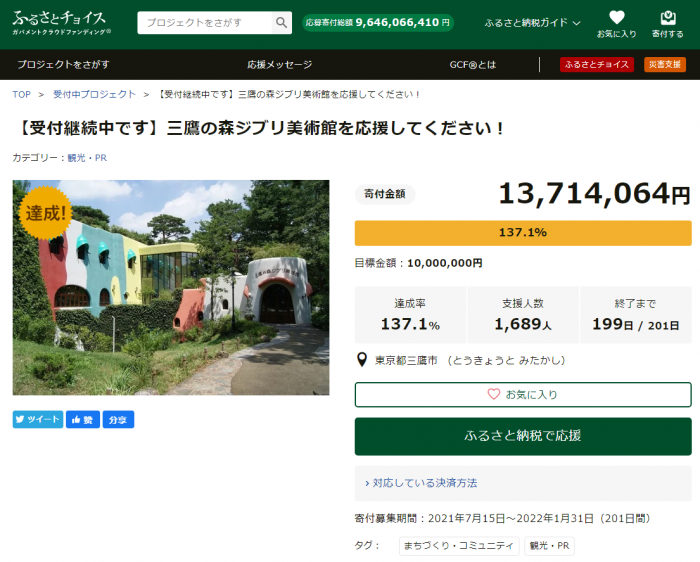Image resolution: width=700 pixels, height=562 pixels.
Task: Open the GCF®とは menu item
Action: point(472,65)
